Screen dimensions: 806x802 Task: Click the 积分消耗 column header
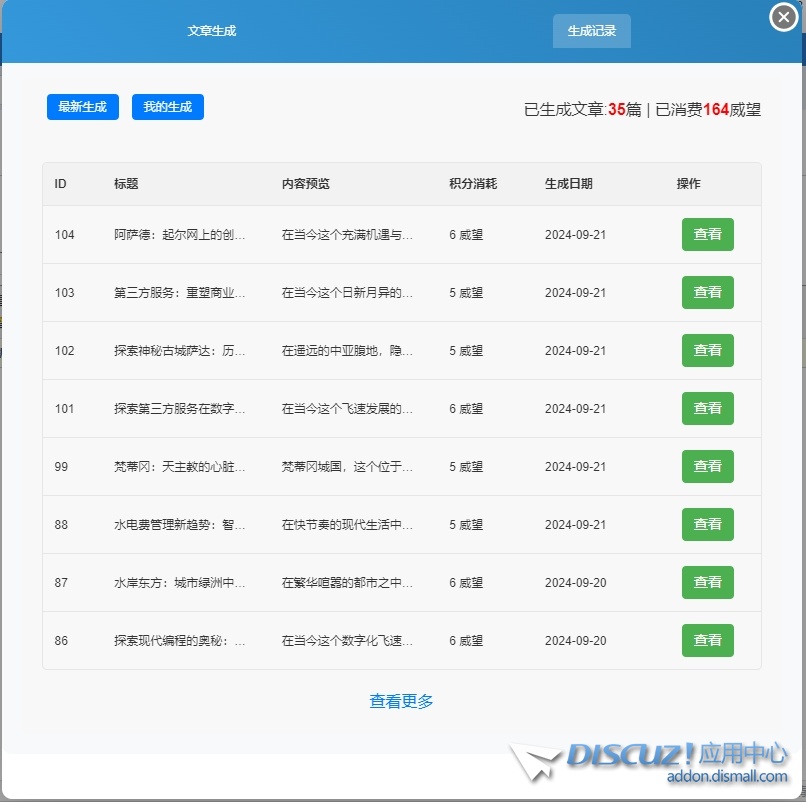[473, 184]
